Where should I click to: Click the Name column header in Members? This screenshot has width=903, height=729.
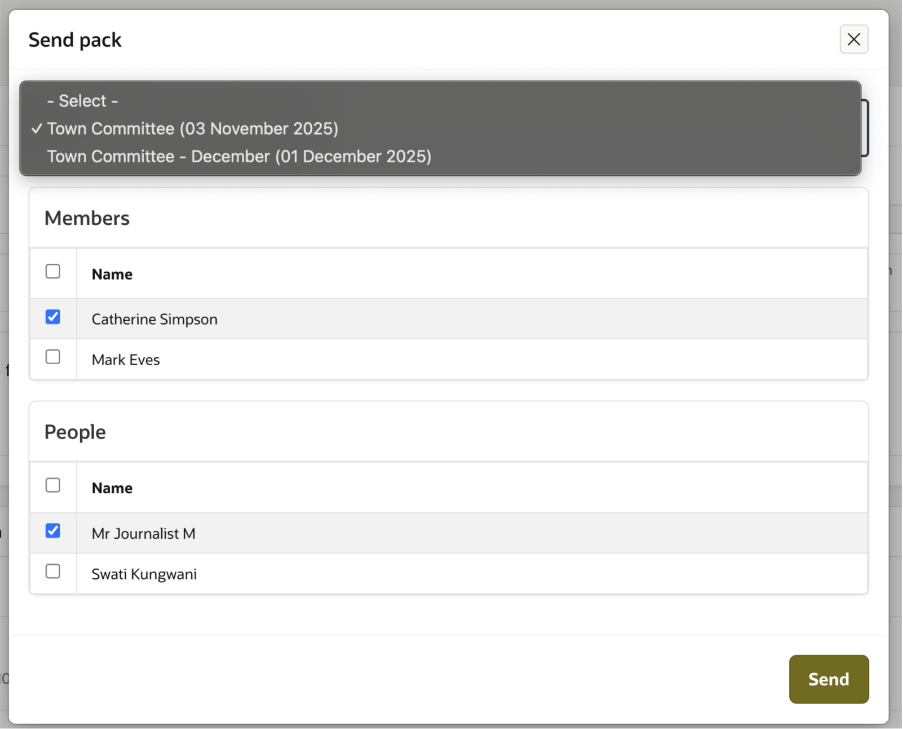pyautogui.click(x=111, y=273)
